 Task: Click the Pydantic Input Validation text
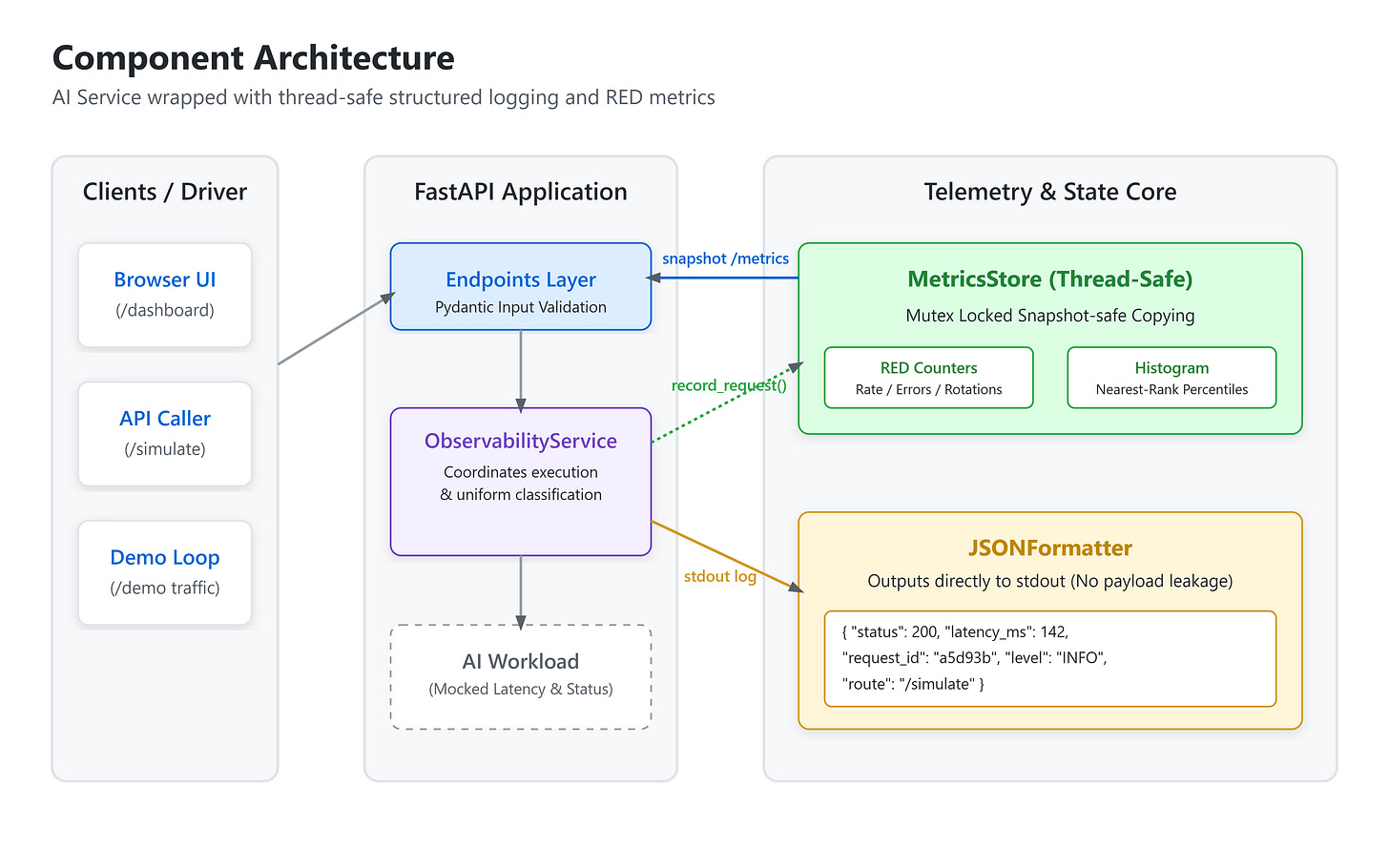(521, 307)
